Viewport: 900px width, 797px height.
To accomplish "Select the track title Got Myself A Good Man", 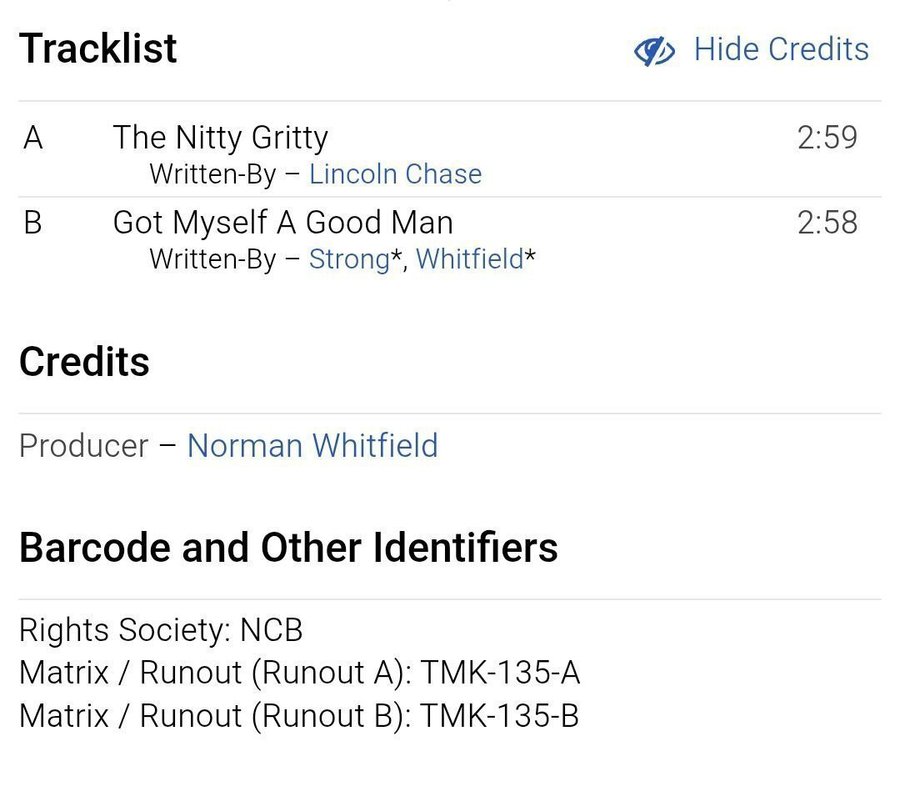I will pos(282,222).
